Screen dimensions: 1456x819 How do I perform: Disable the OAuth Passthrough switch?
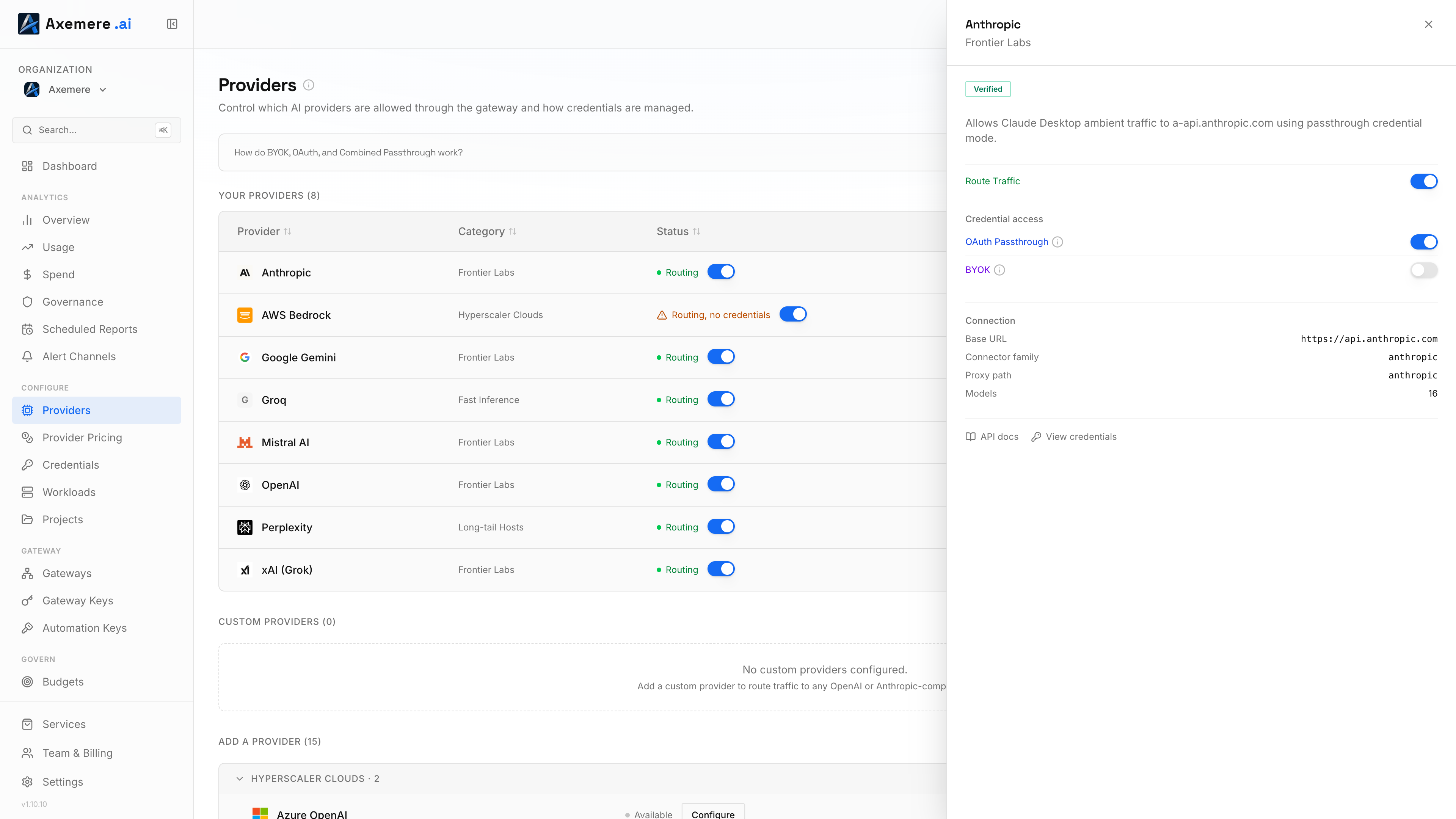click(x=1424, y=242)
